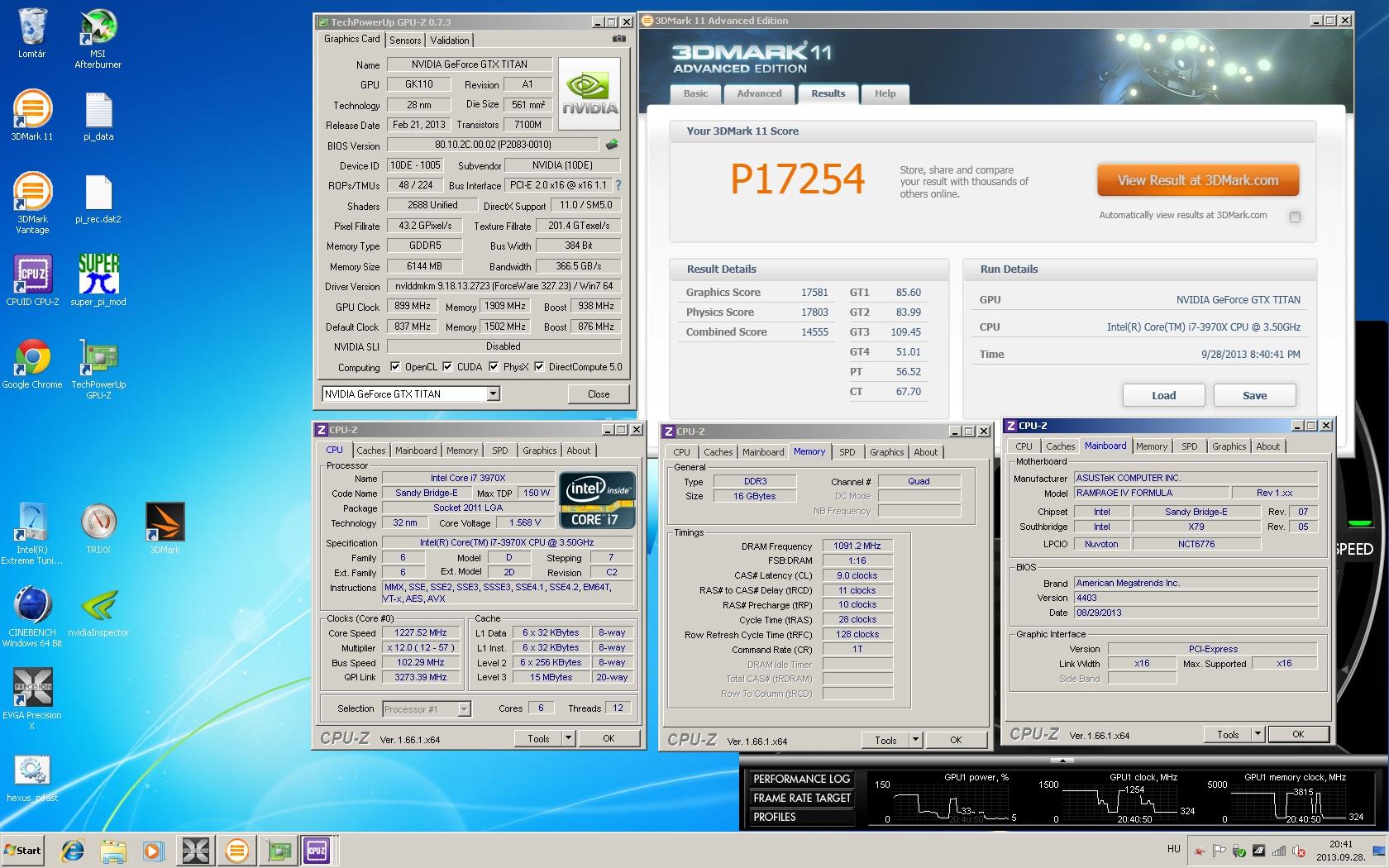Screen dimensions: 1389x868
Task: Click the muted volume tray icon
Action: point(1298,851)
